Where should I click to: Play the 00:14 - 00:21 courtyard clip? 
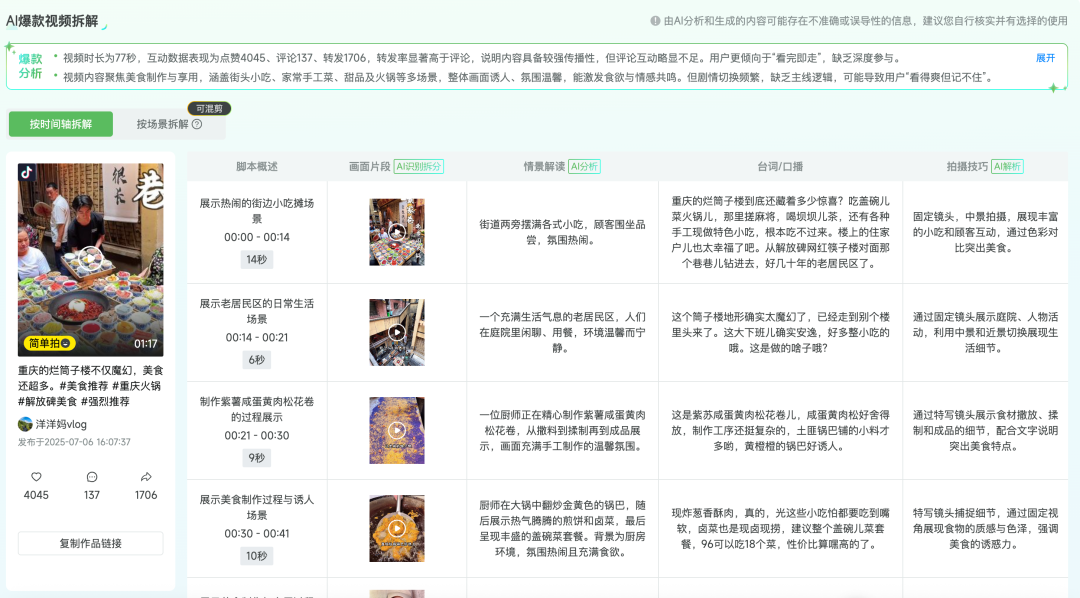click(x=397, y=332)
